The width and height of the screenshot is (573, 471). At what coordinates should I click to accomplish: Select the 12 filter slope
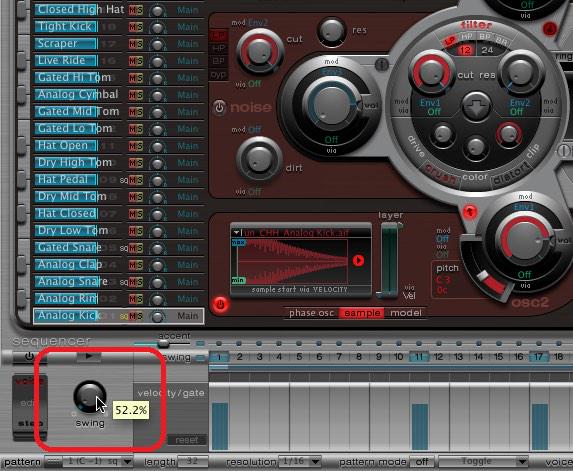466,50
